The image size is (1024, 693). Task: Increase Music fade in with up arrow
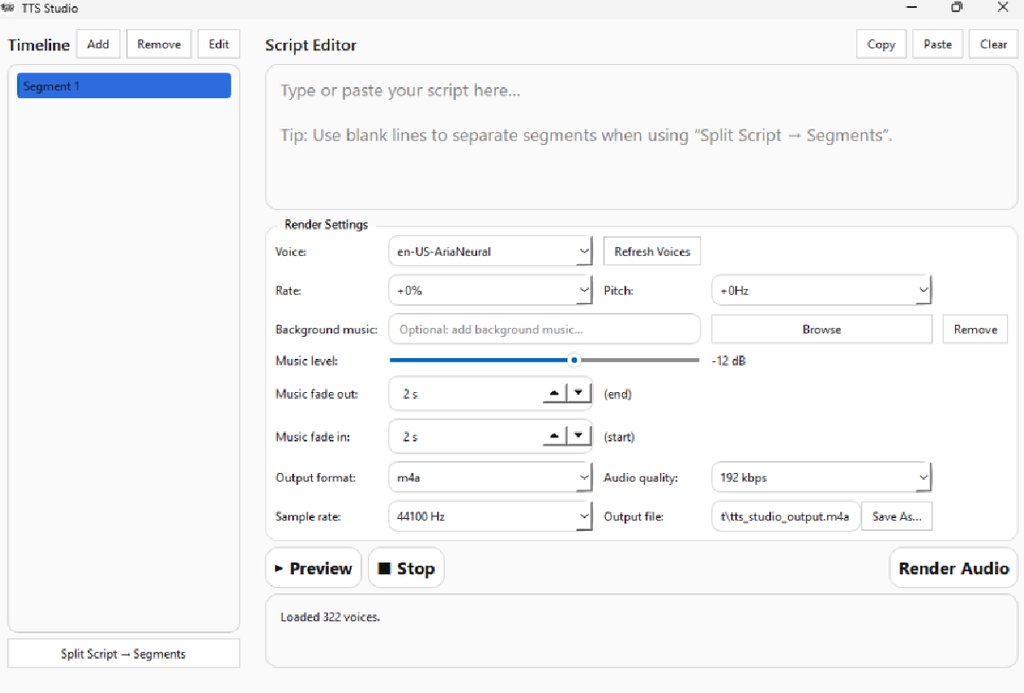(554, 436)
